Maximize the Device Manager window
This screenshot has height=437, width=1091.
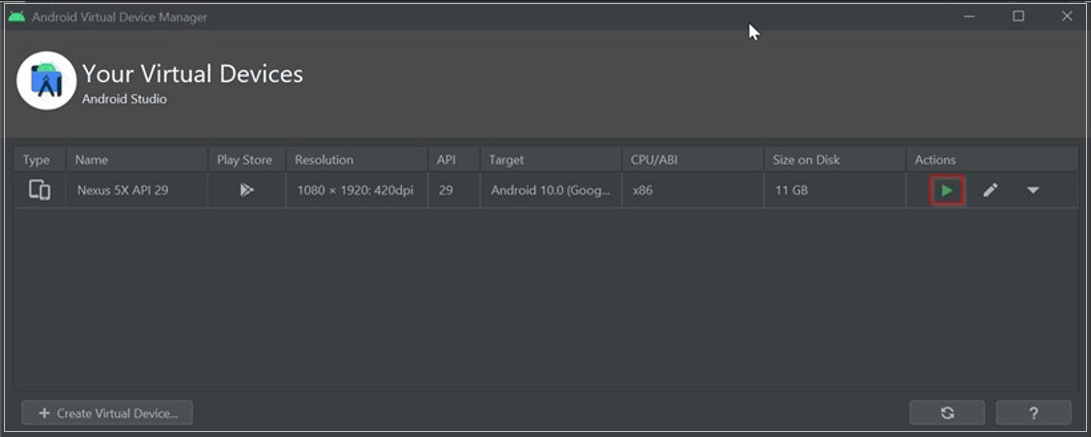tap(1018, 16)
